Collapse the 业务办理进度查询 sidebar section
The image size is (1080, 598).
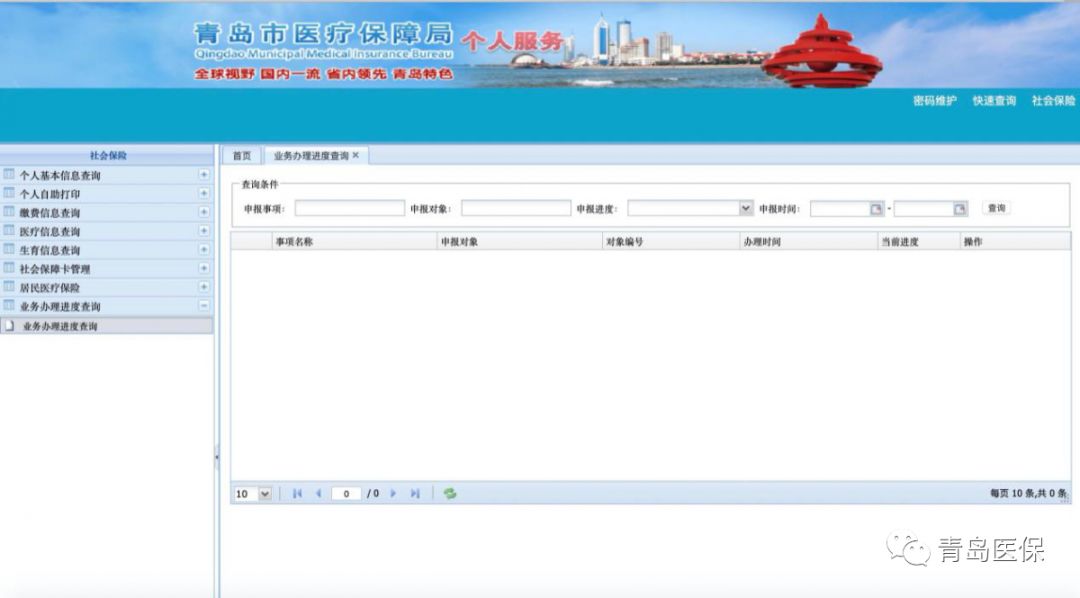pos(204,306)
